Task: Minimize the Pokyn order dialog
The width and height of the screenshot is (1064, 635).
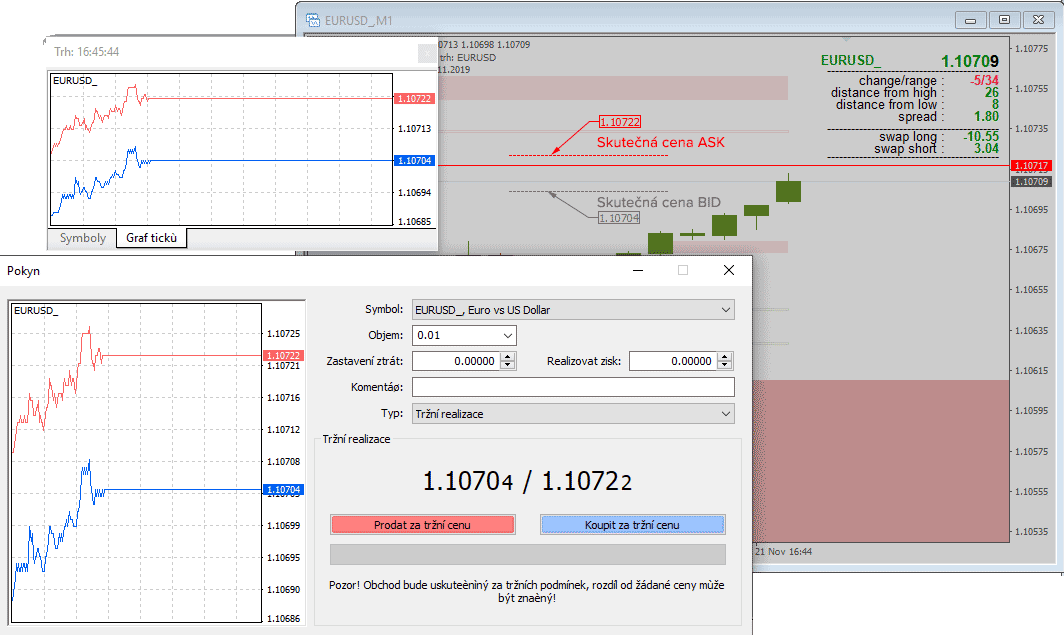Action: (x=637, y=270)
